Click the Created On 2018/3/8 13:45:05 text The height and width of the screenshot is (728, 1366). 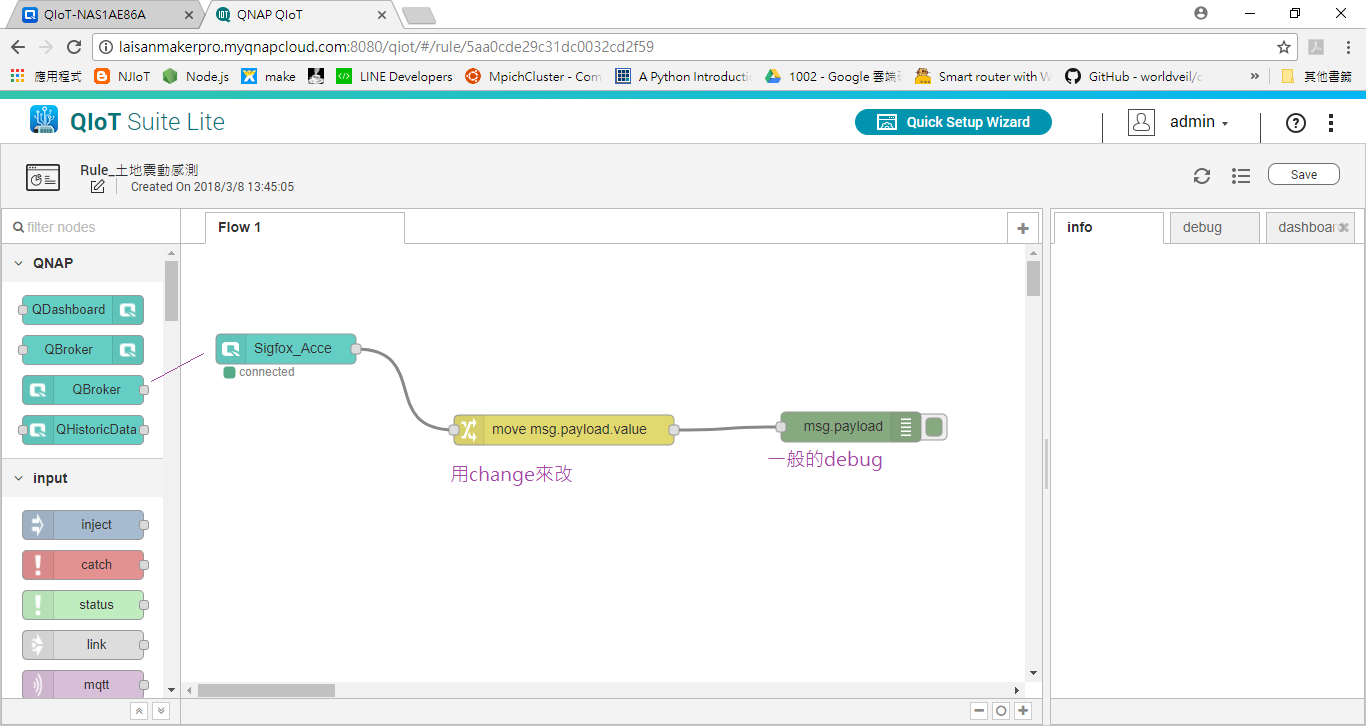coord(212,187)
